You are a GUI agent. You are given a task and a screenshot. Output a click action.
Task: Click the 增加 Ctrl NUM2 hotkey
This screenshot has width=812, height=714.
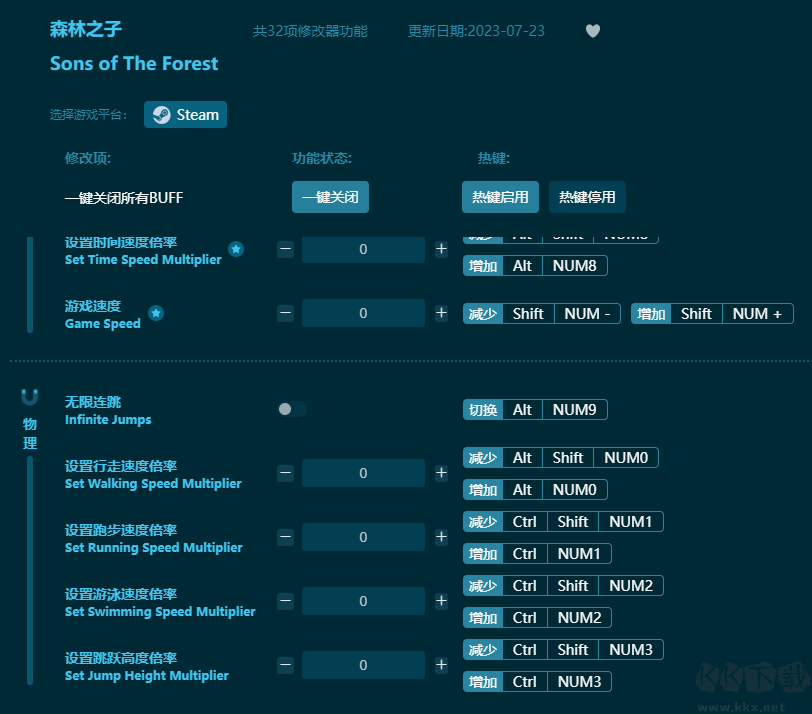[537, 618]
